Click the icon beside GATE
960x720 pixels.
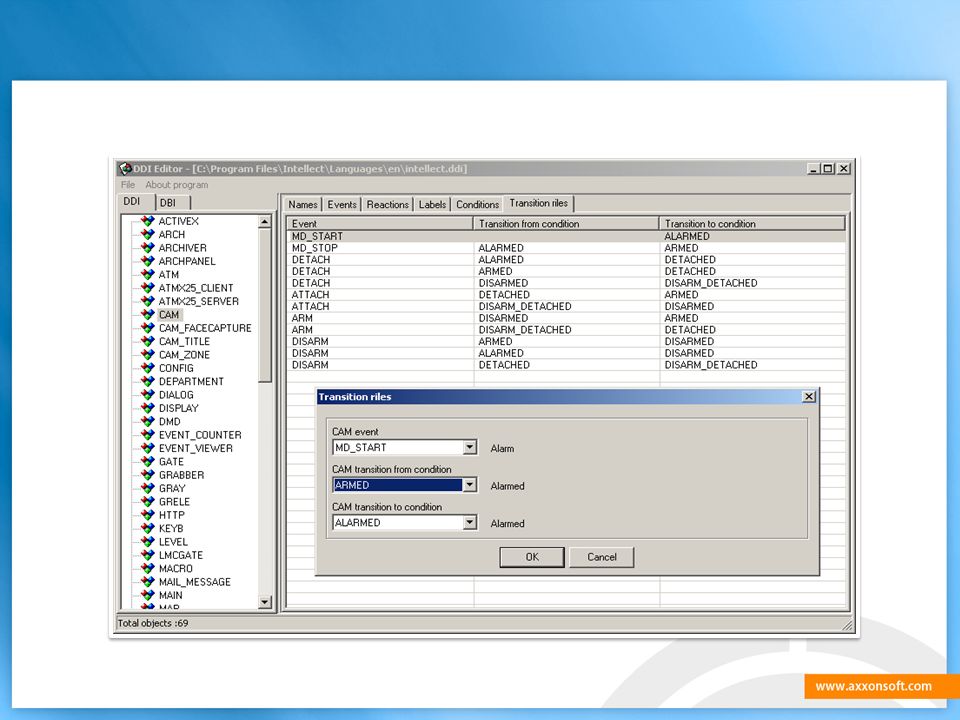(x=148, y=462)
